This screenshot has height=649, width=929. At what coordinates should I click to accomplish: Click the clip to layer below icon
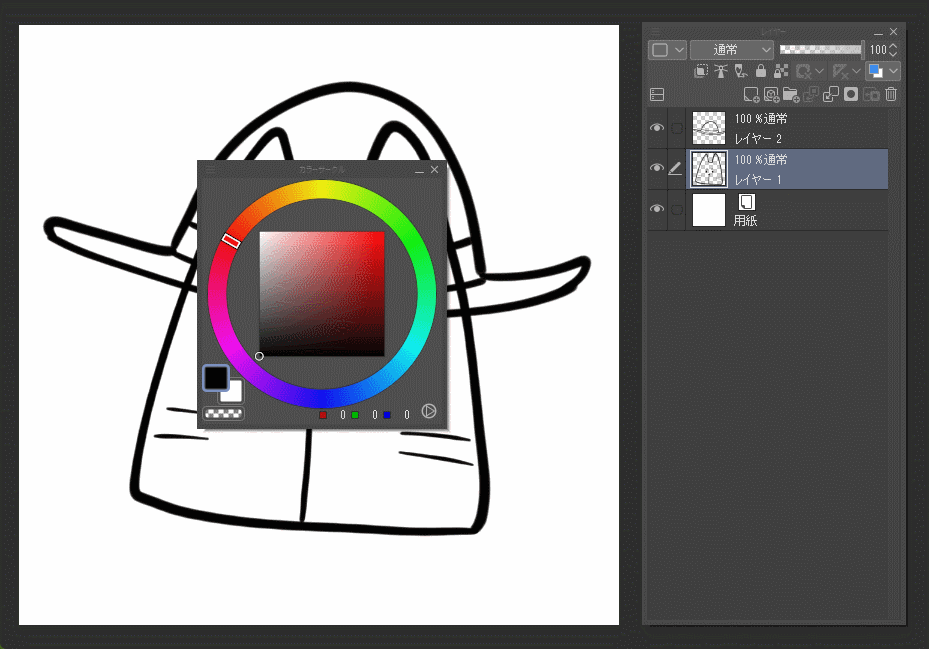(x=701, y=71)
